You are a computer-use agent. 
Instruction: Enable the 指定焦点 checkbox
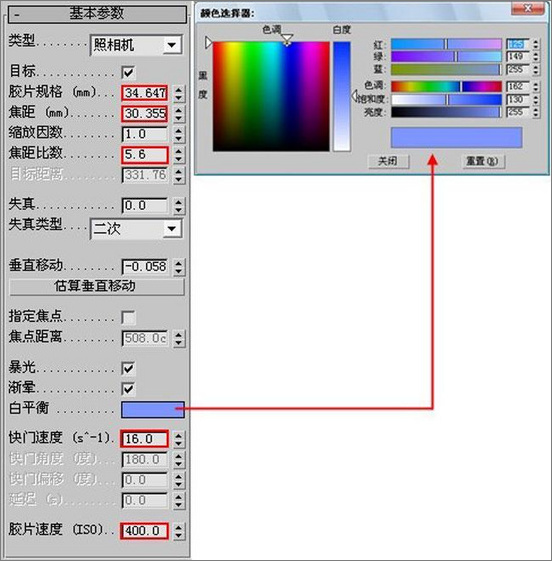(x=128, y=317)
